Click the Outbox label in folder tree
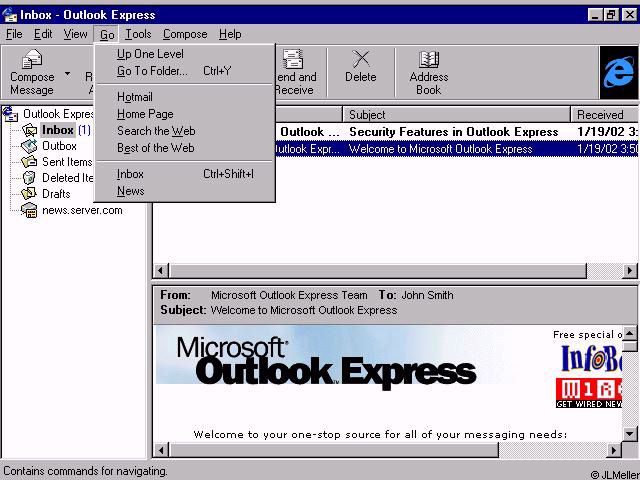The image size is (640, 480). pyautogui.click(x=59, y=146)
